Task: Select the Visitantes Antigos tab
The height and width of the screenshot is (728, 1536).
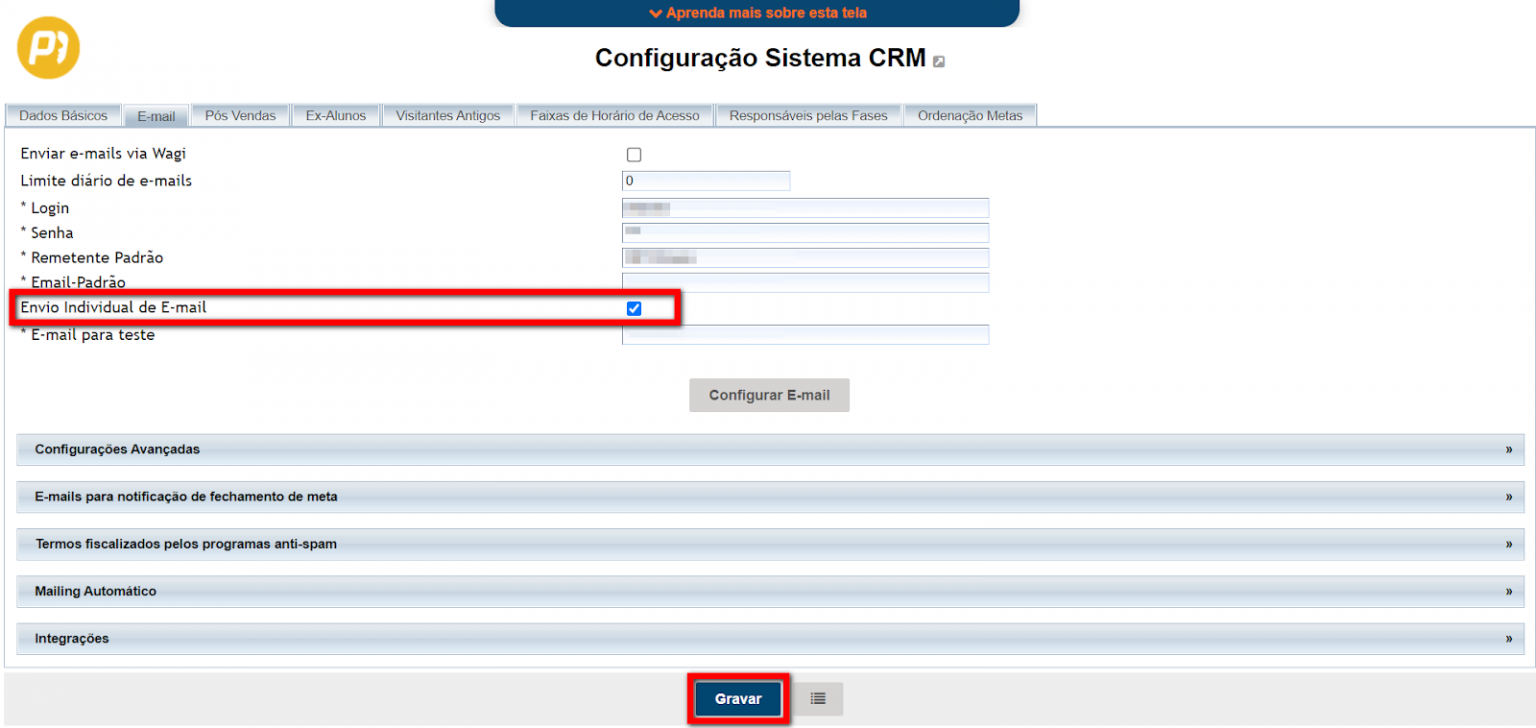Action: tap(448, 116)
